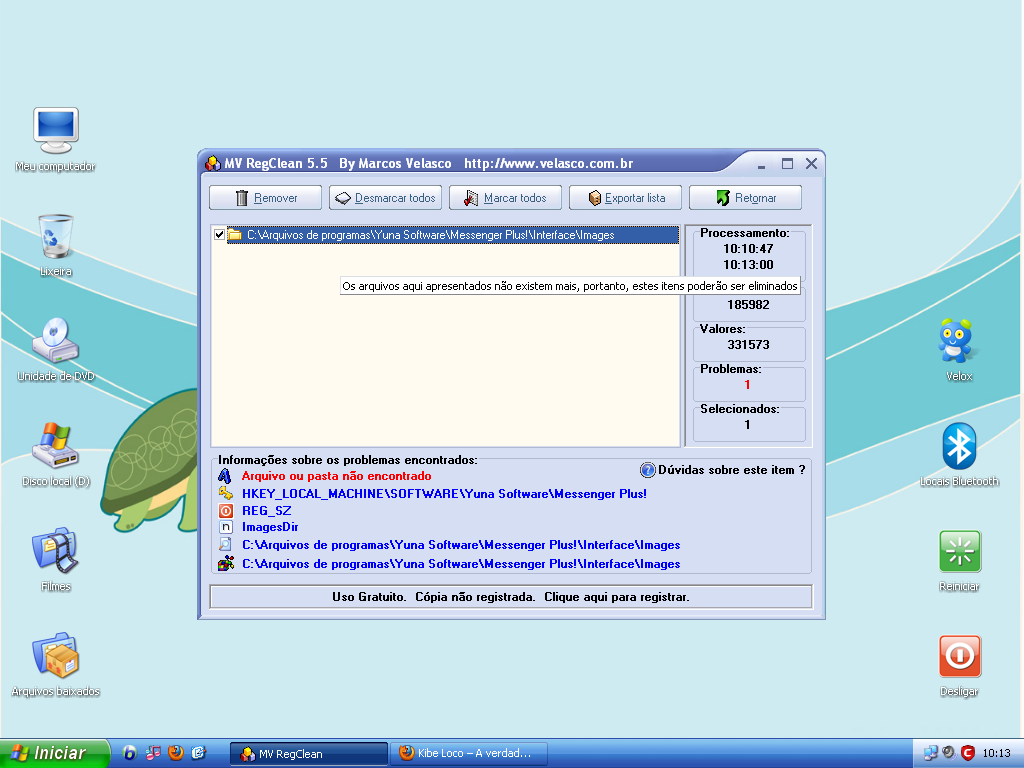This screenshot has height=768, width=1024.
Task: Click the blue letter A problem-type icon
Action: coord(225,476)
